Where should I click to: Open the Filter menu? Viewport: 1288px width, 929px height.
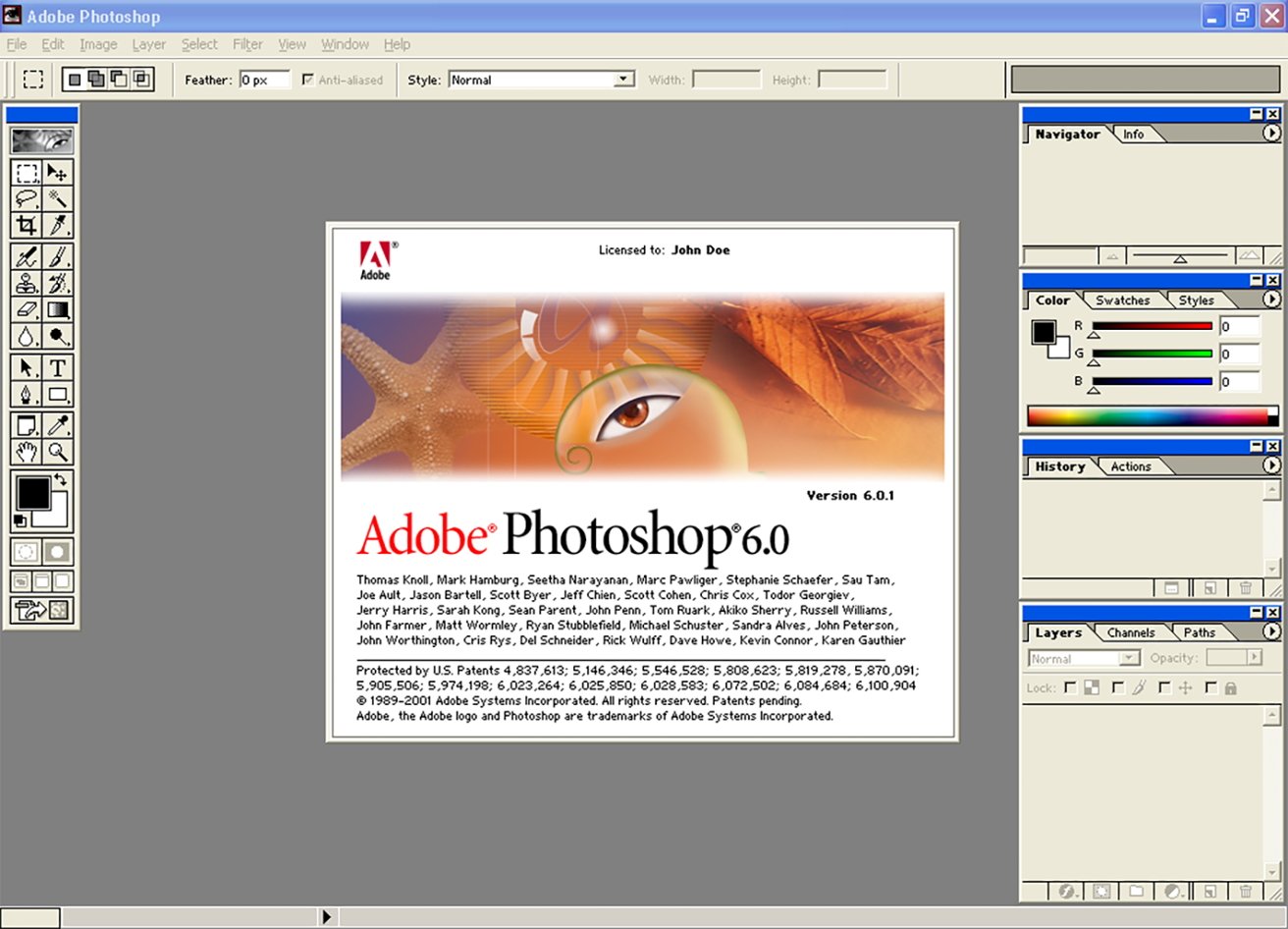(x=247, y=44)
